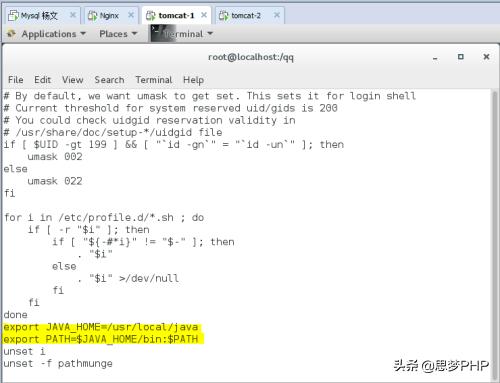
Task: Expand the Places dropdown menu
Action: point(118,34)
